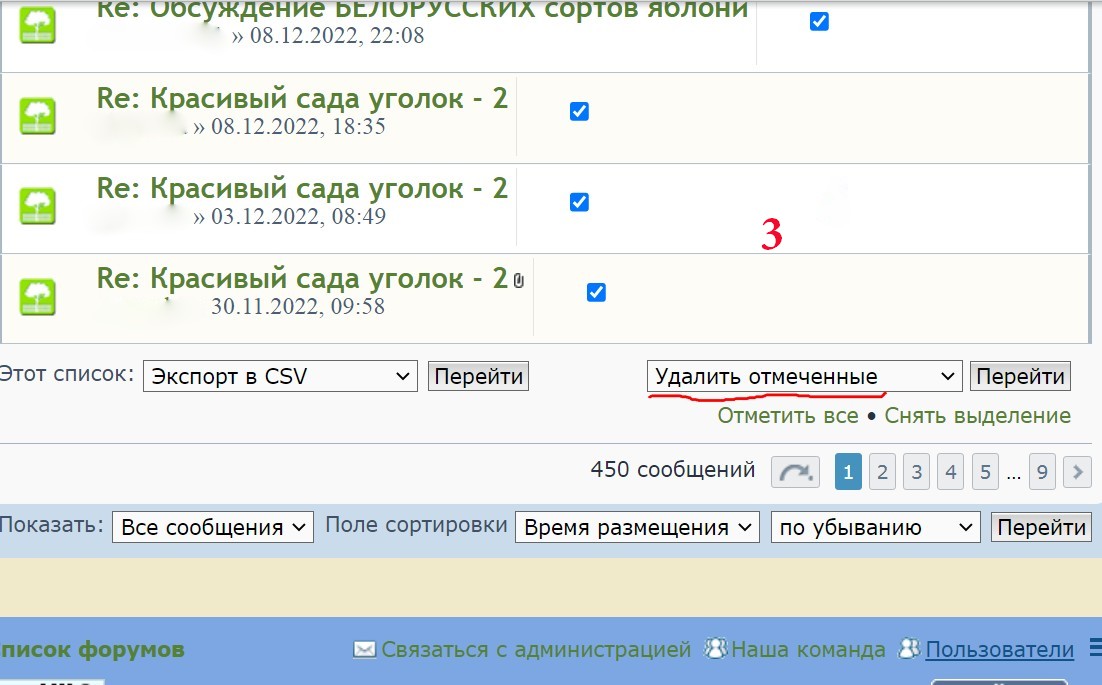Open the по убыванию sort order dropdown
The width and height of the screenshot is (1102, 685).
(876, 527)
